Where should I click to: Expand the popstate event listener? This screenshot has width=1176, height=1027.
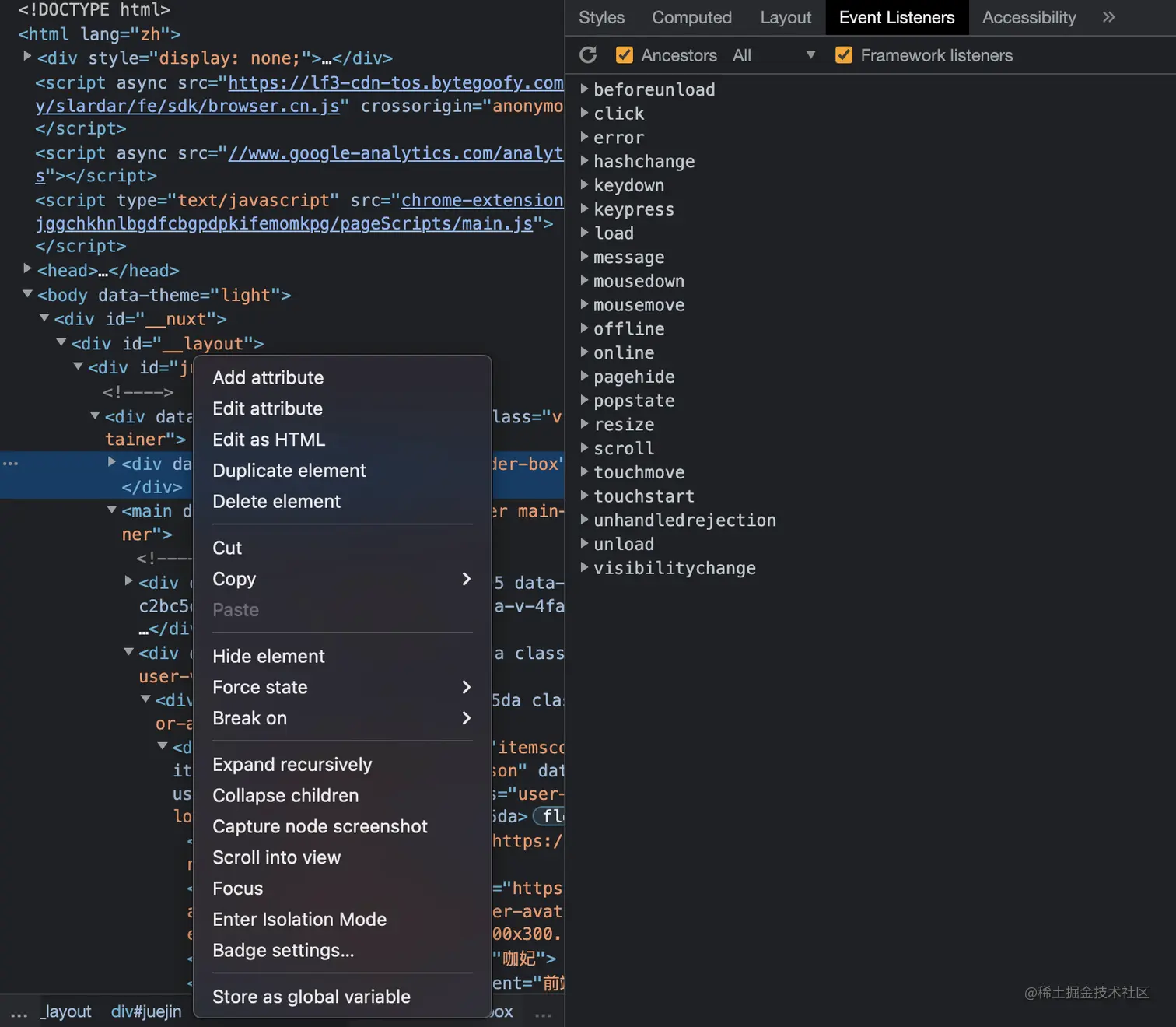click(585, 401)
